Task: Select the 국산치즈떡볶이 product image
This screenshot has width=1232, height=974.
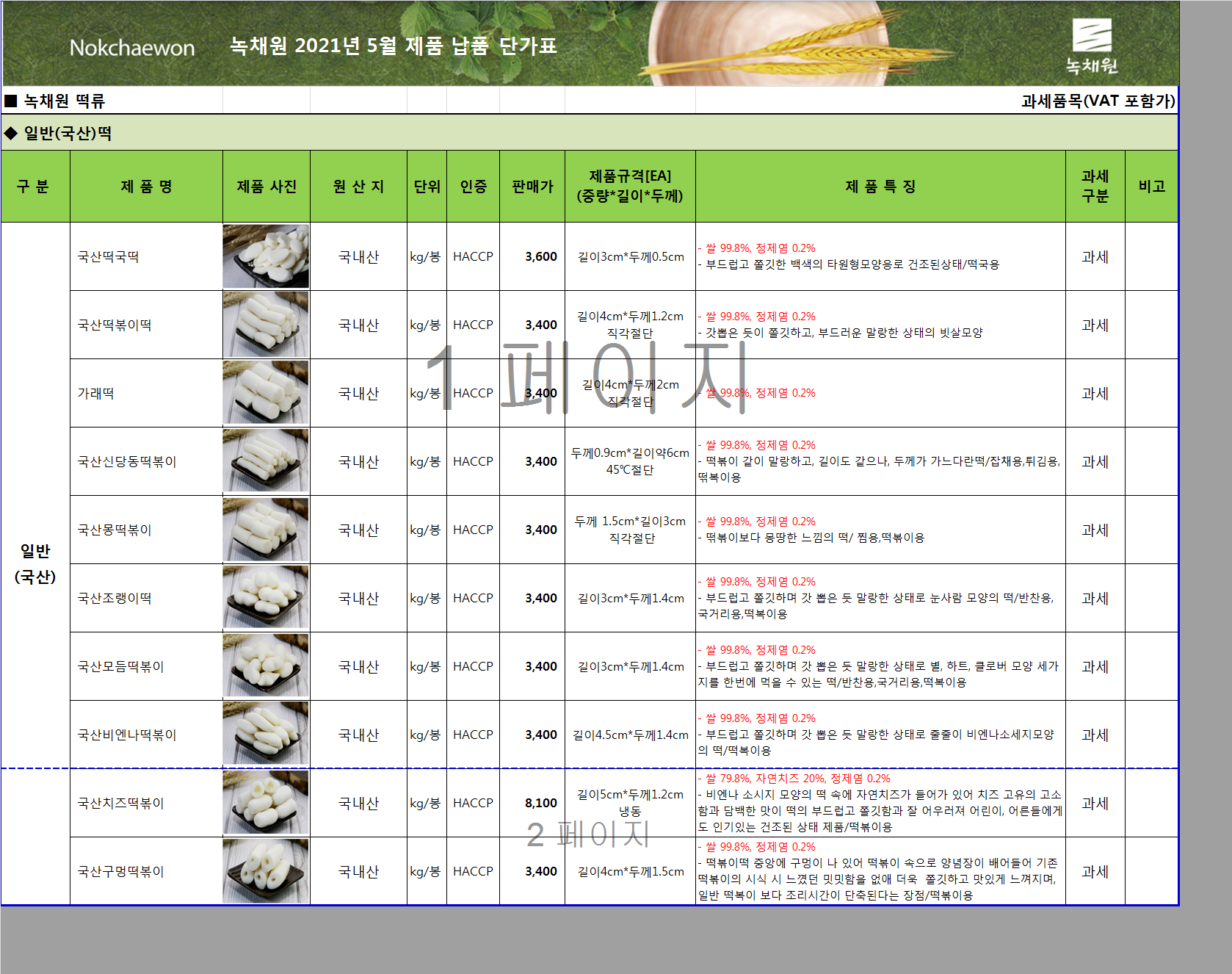Action: (x=266, y=803)
